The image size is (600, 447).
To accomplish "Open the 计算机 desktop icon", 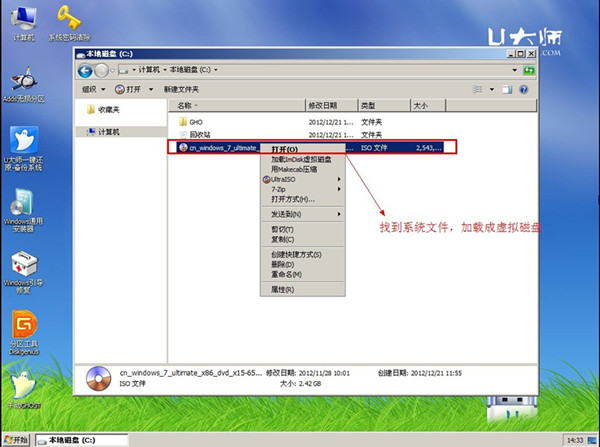I will pos(22,22).
